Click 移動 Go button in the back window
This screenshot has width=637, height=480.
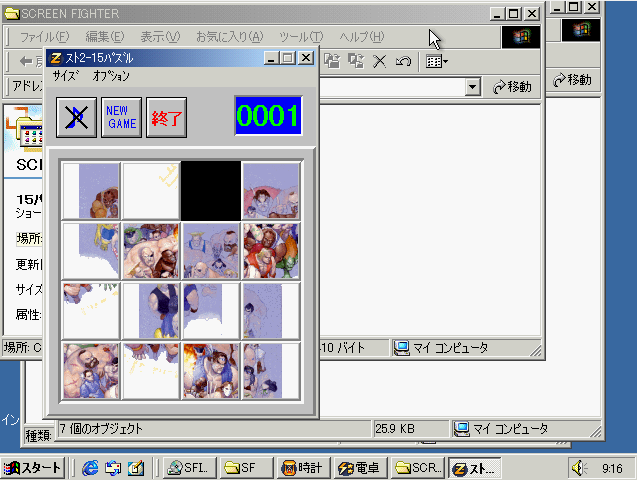572,80
